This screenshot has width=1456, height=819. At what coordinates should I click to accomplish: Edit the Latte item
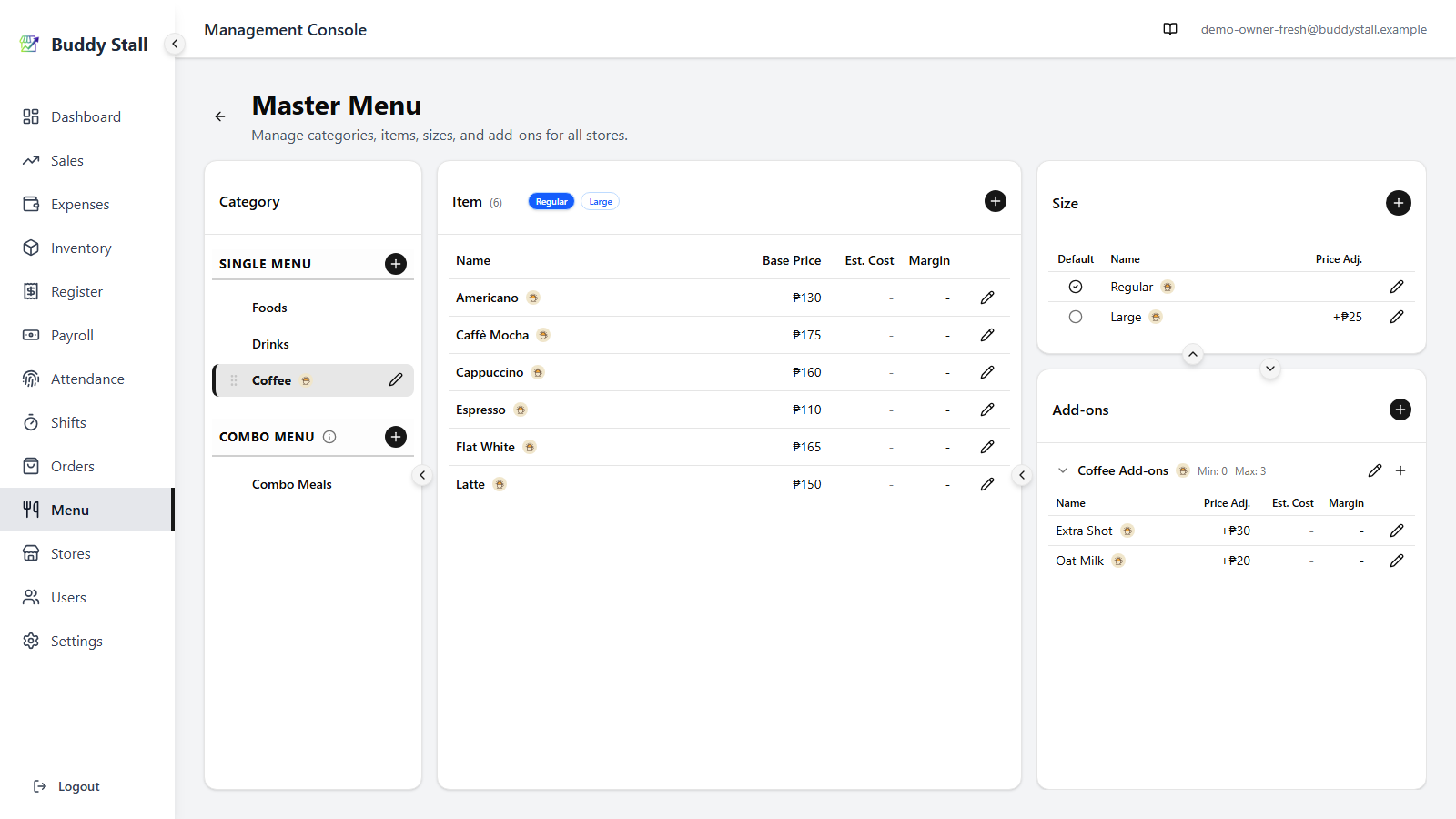click(x=987, y=484)
